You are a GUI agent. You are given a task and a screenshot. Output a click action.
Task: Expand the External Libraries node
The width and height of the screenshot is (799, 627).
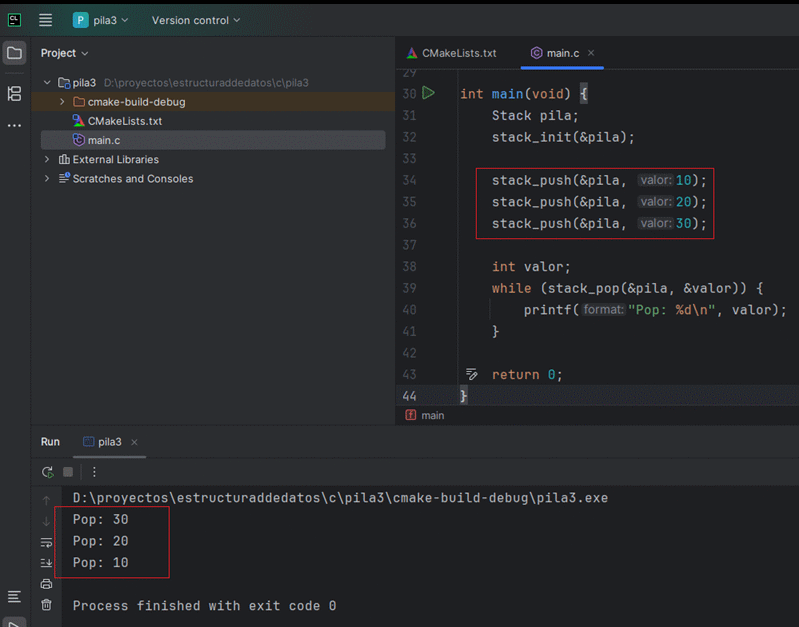[47, 160]
